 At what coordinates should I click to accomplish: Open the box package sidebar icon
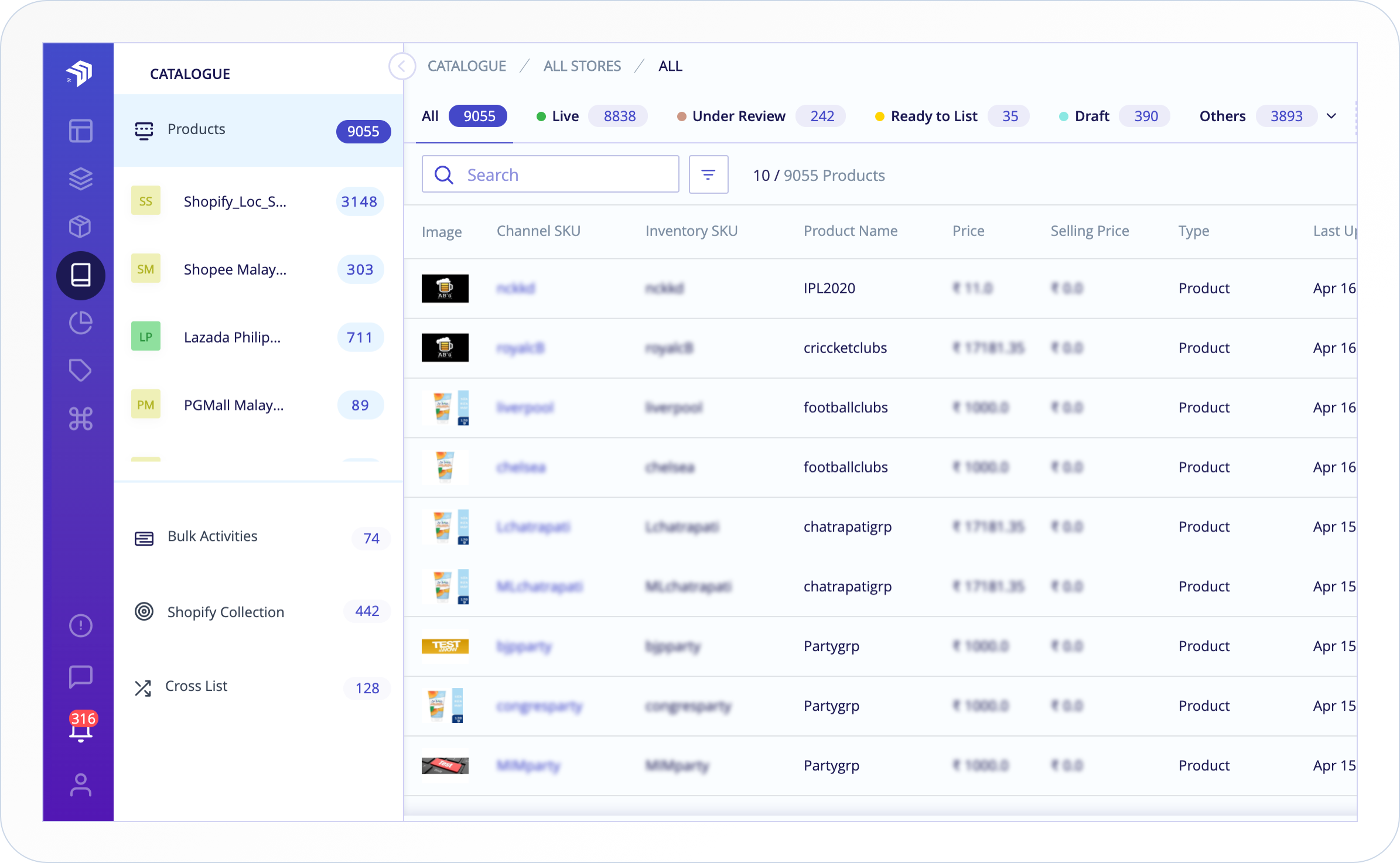tap(80, 227)
